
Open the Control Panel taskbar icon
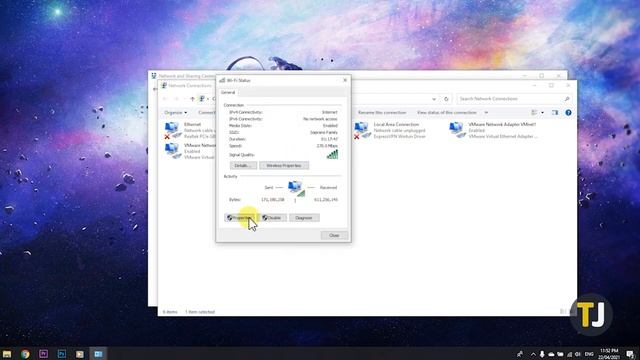tap(98, 353)
